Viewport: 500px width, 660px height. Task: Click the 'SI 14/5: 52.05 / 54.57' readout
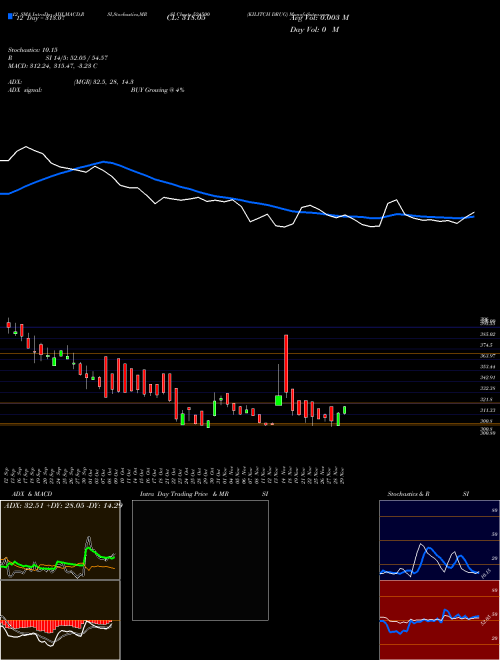(77, 58)
